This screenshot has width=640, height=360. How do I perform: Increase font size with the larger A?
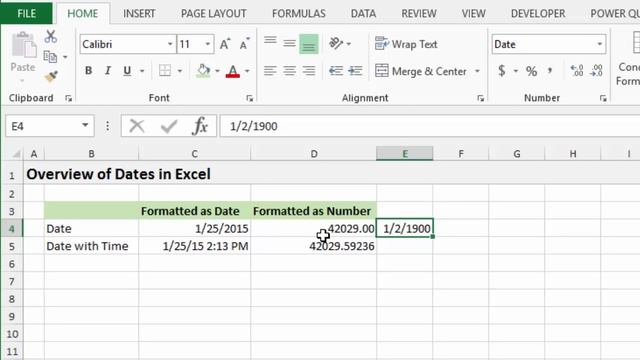pyautogui.click(x=225, y=44)
